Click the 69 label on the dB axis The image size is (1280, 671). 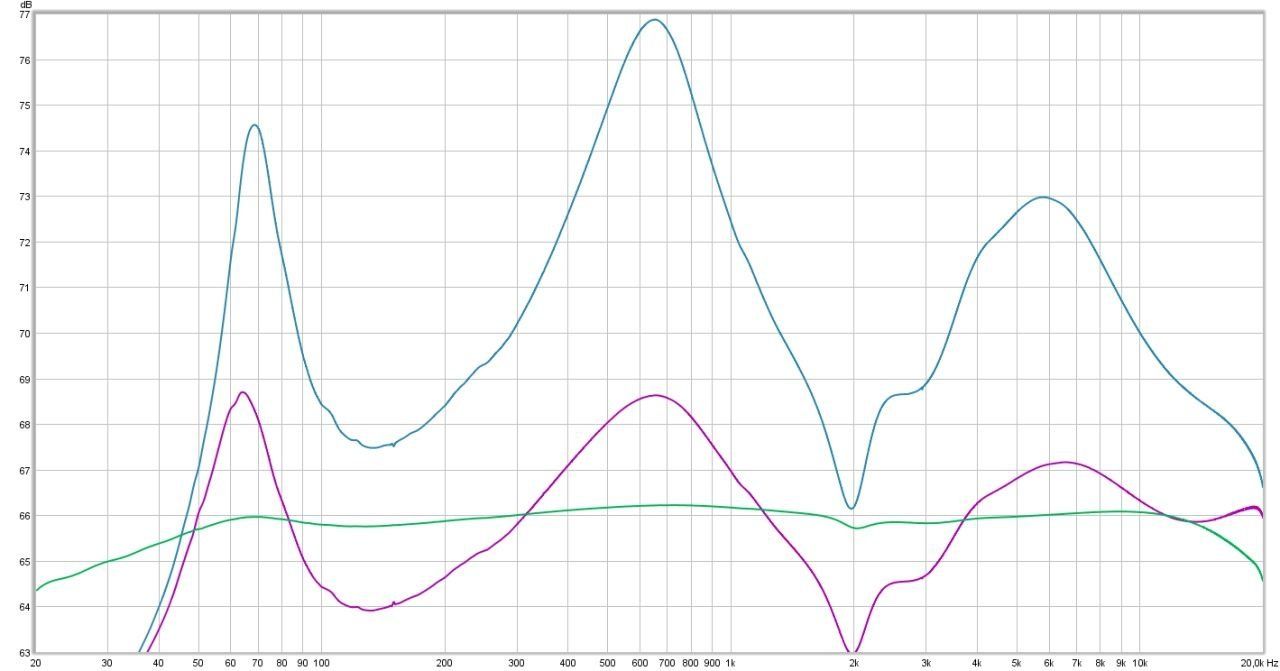point(25,380)
